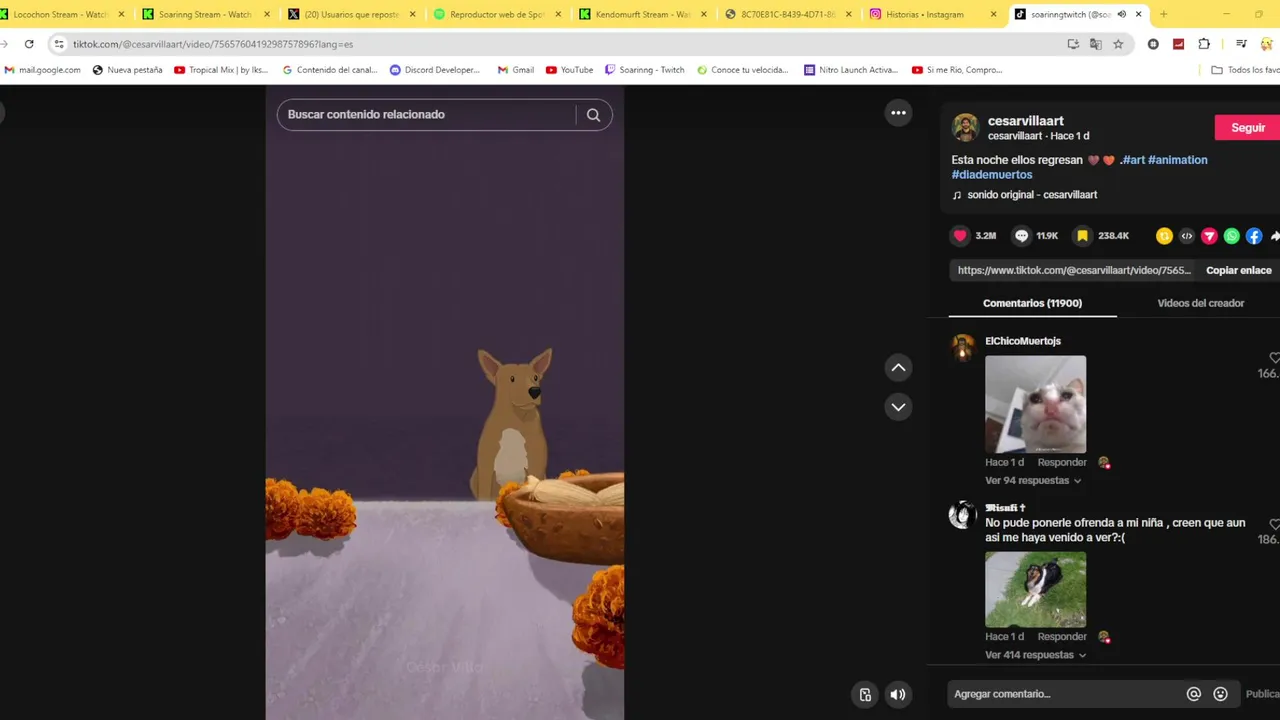1280x720 pixels.
Task: Open ElChicoMuertojs username
Action: point(1023,341)
